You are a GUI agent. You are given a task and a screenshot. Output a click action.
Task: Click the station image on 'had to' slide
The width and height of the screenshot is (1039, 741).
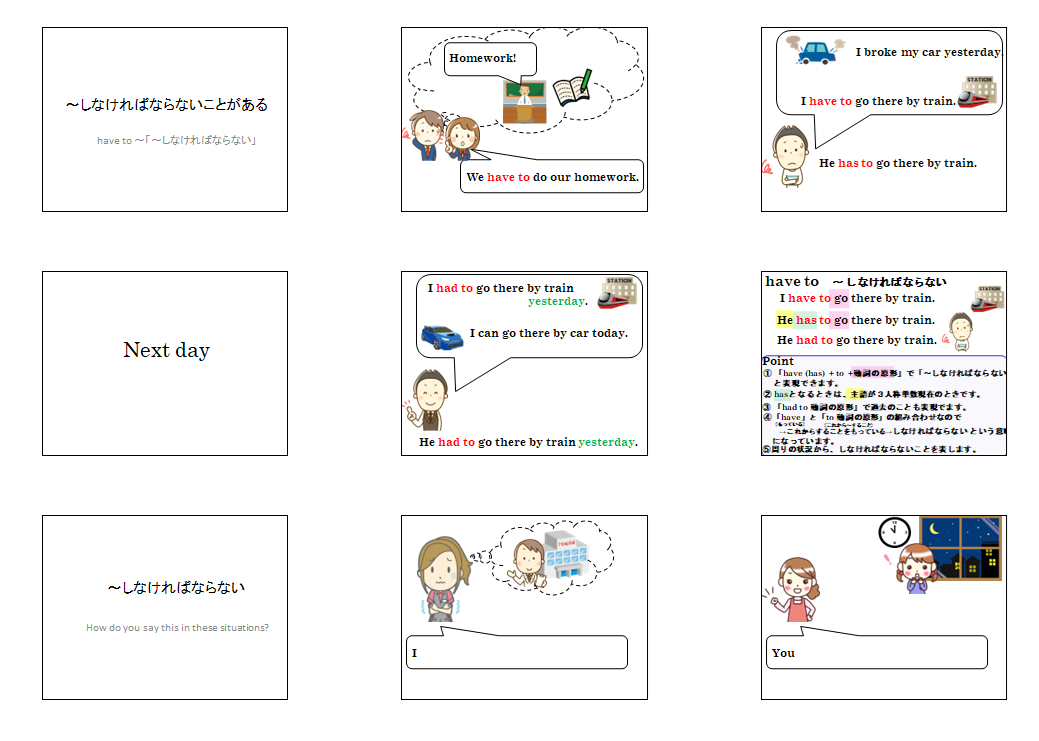tap(618, 293)
